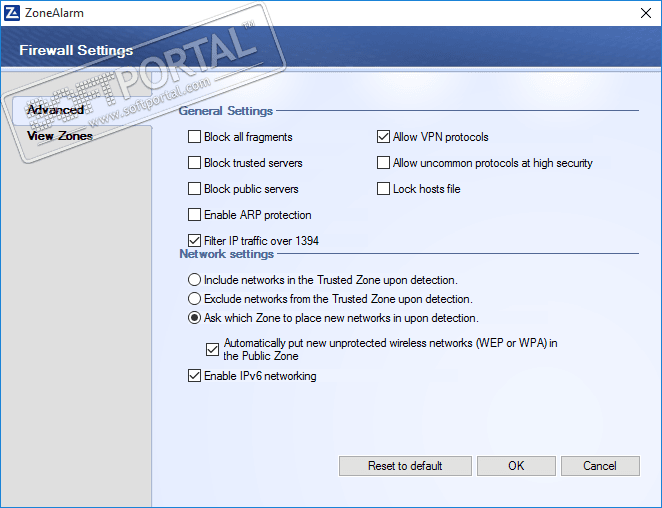This screenshot has height=508, width=662.
Task: Check the Block trusted servers option
Action: click(x=195, y=163)
